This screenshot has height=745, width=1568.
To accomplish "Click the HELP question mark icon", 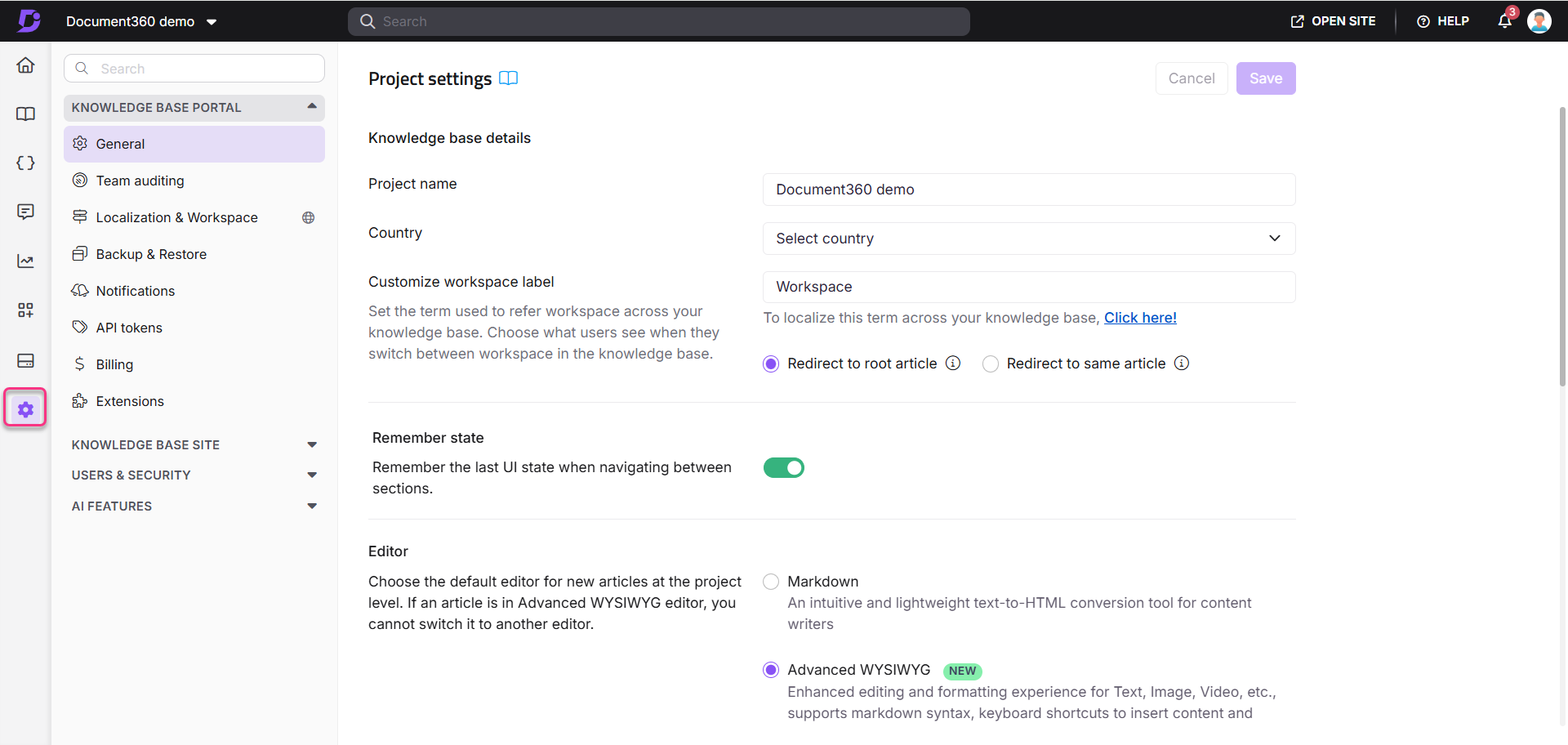I will 1423,21.
